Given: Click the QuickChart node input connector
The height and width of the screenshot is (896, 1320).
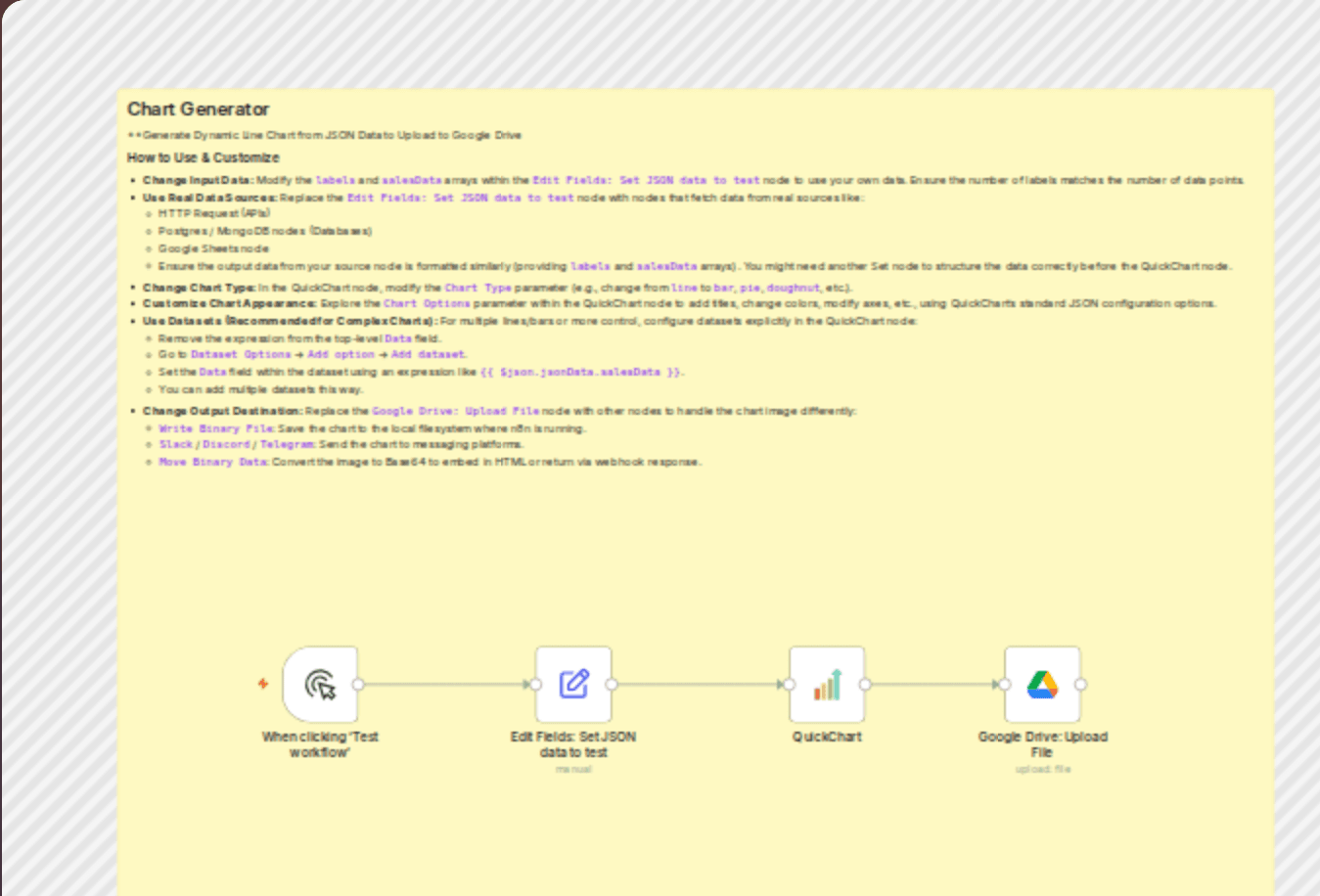Looking at the screenshot, I should (x=790, y=685).
